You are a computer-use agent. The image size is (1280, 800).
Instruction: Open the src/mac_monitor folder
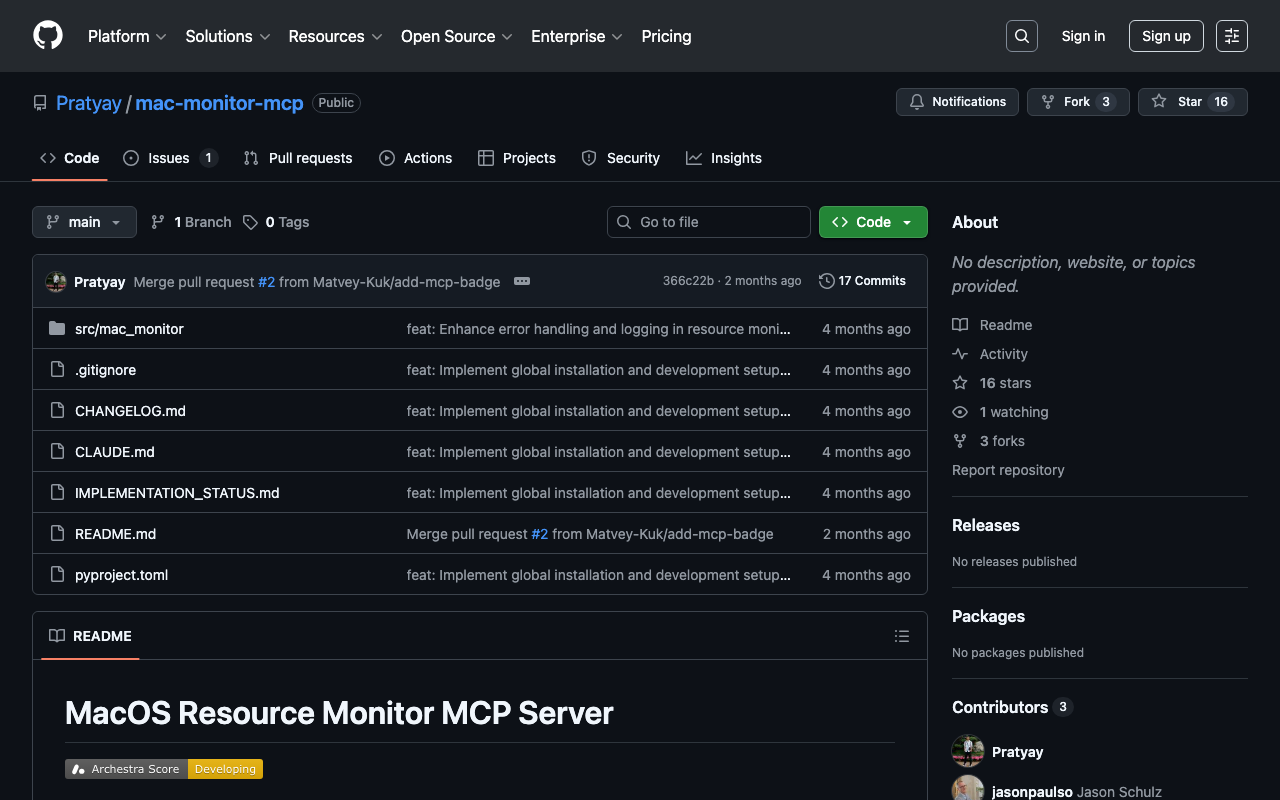tap(129, 329)
